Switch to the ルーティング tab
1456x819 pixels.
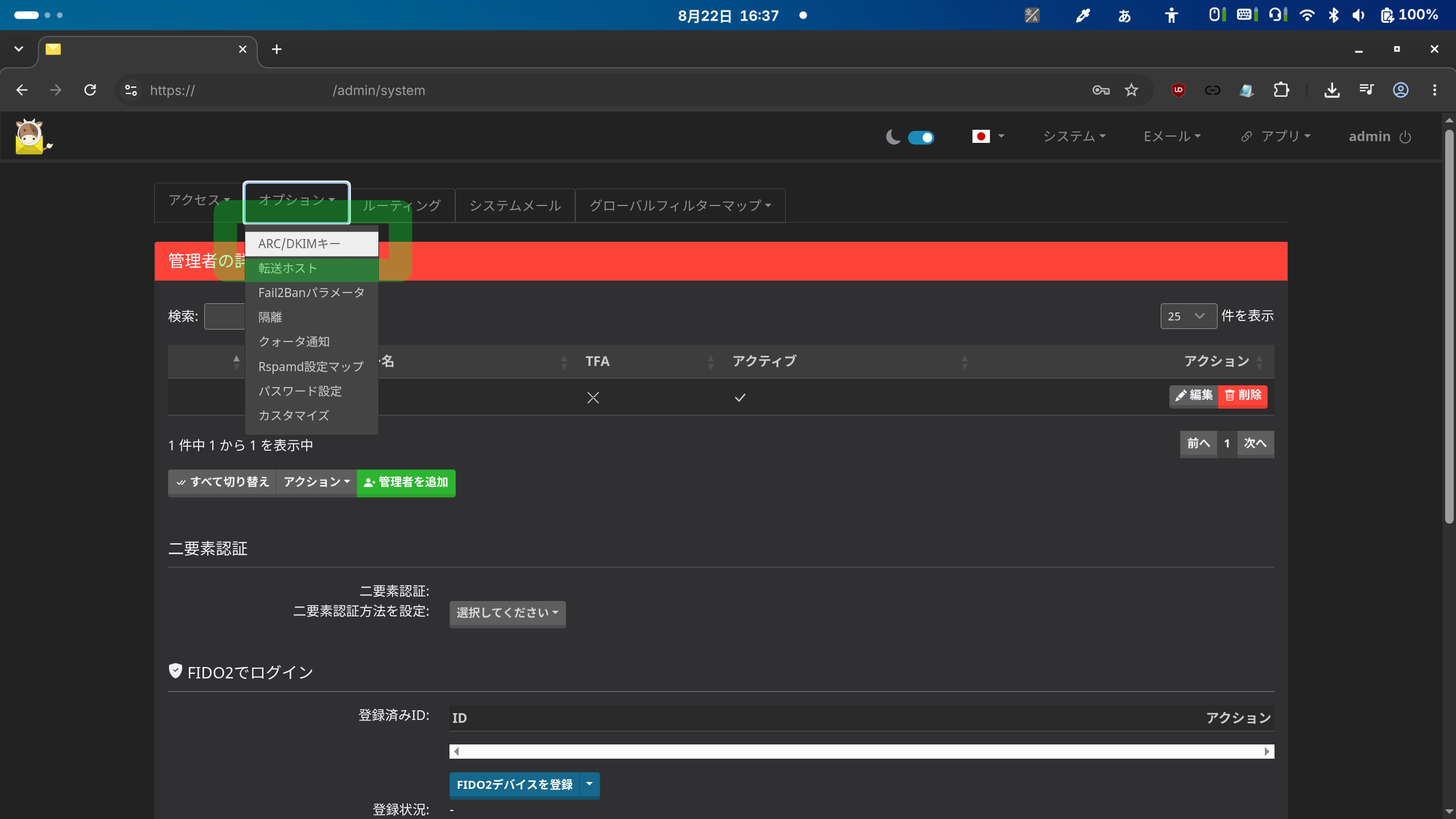(x=402, y=205)
